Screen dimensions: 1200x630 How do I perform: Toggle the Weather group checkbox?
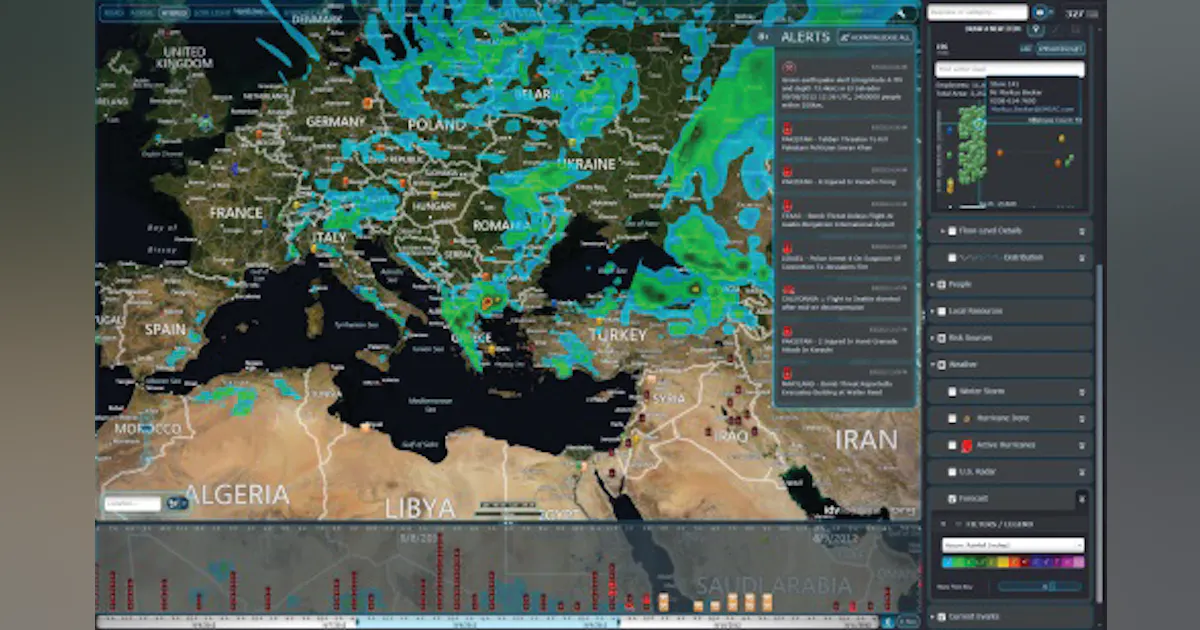[941, 365]
